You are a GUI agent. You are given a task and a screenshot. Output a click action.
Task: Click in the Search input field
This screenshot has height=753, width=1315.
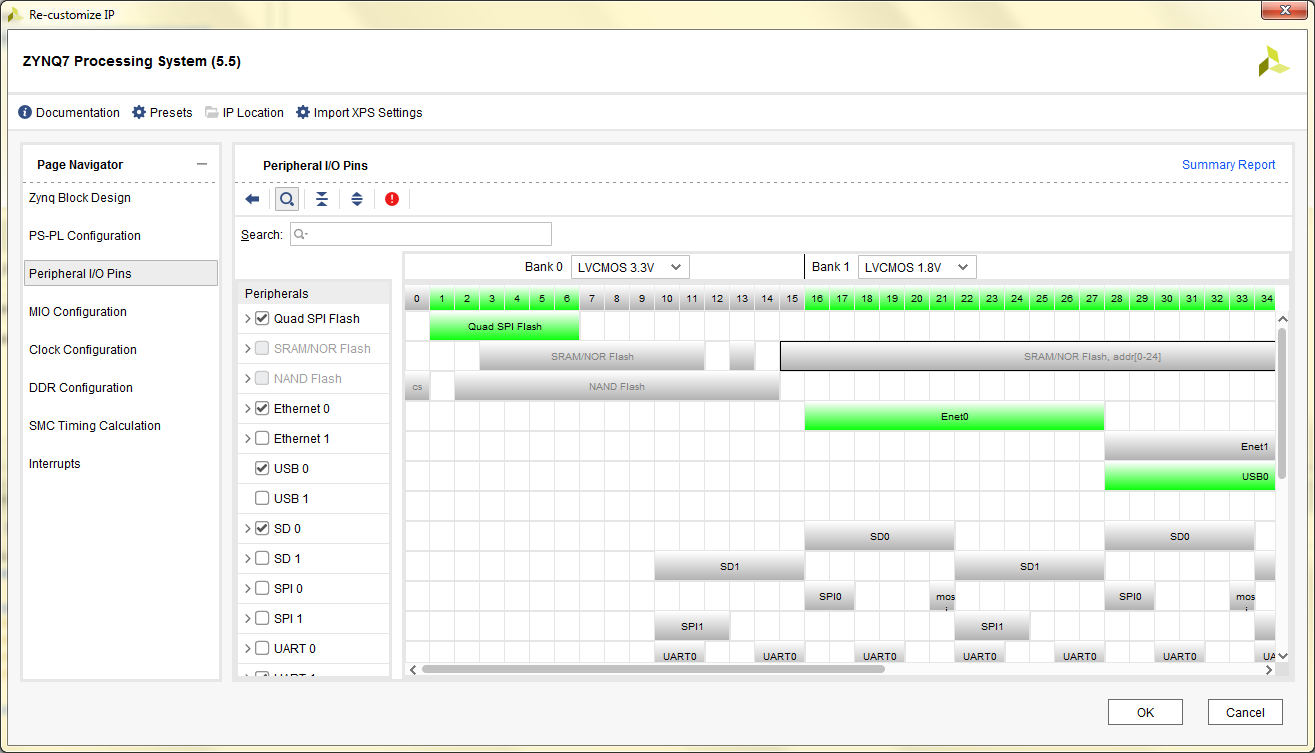(x=421, y=234)
